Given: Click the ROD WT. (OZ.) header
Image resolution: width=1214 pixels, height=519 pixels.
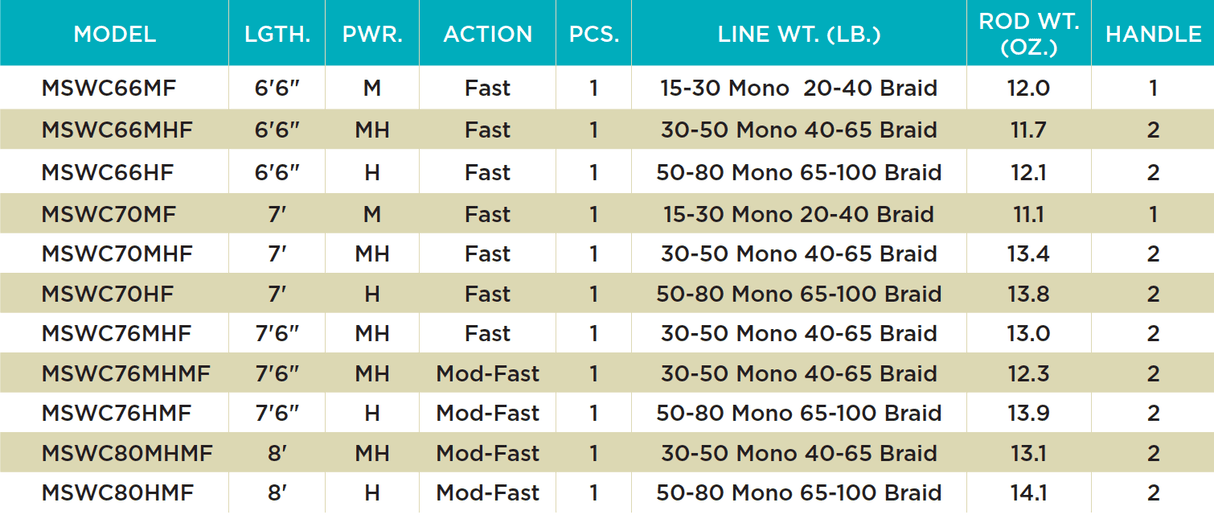Looking at the screenshot, I should point(1029,34).
